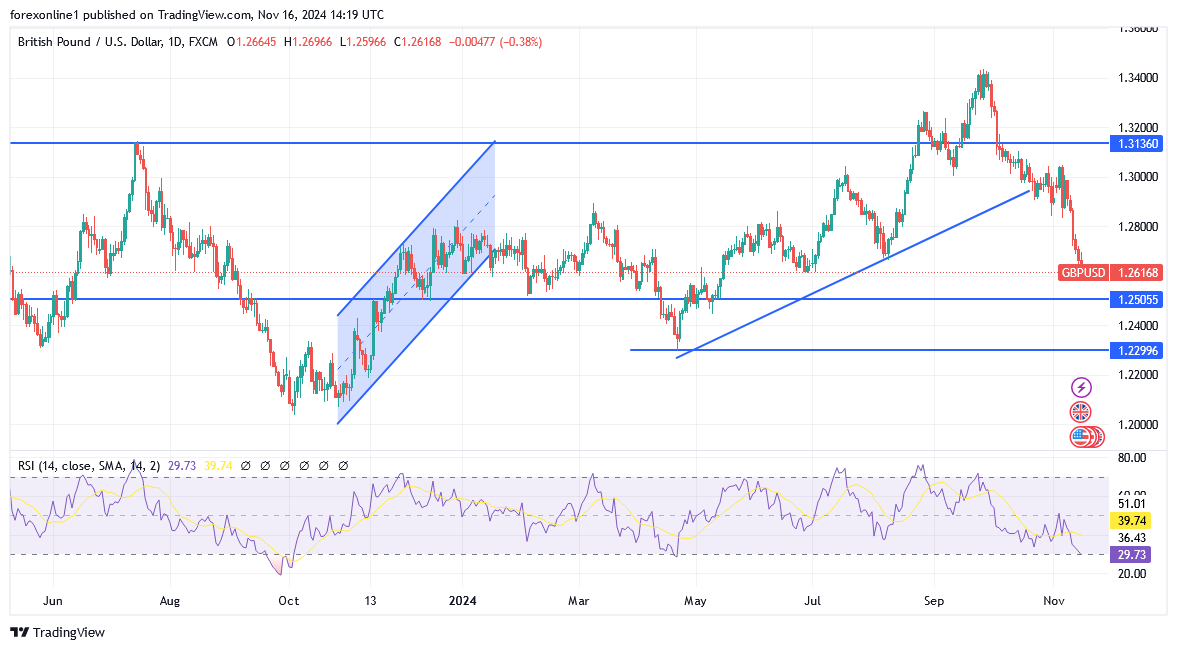This screenshot has width=1177, height=650.
Task: Click the 1.32000 price axis label
Action: pyautogui.click(x=1138, y=128)
